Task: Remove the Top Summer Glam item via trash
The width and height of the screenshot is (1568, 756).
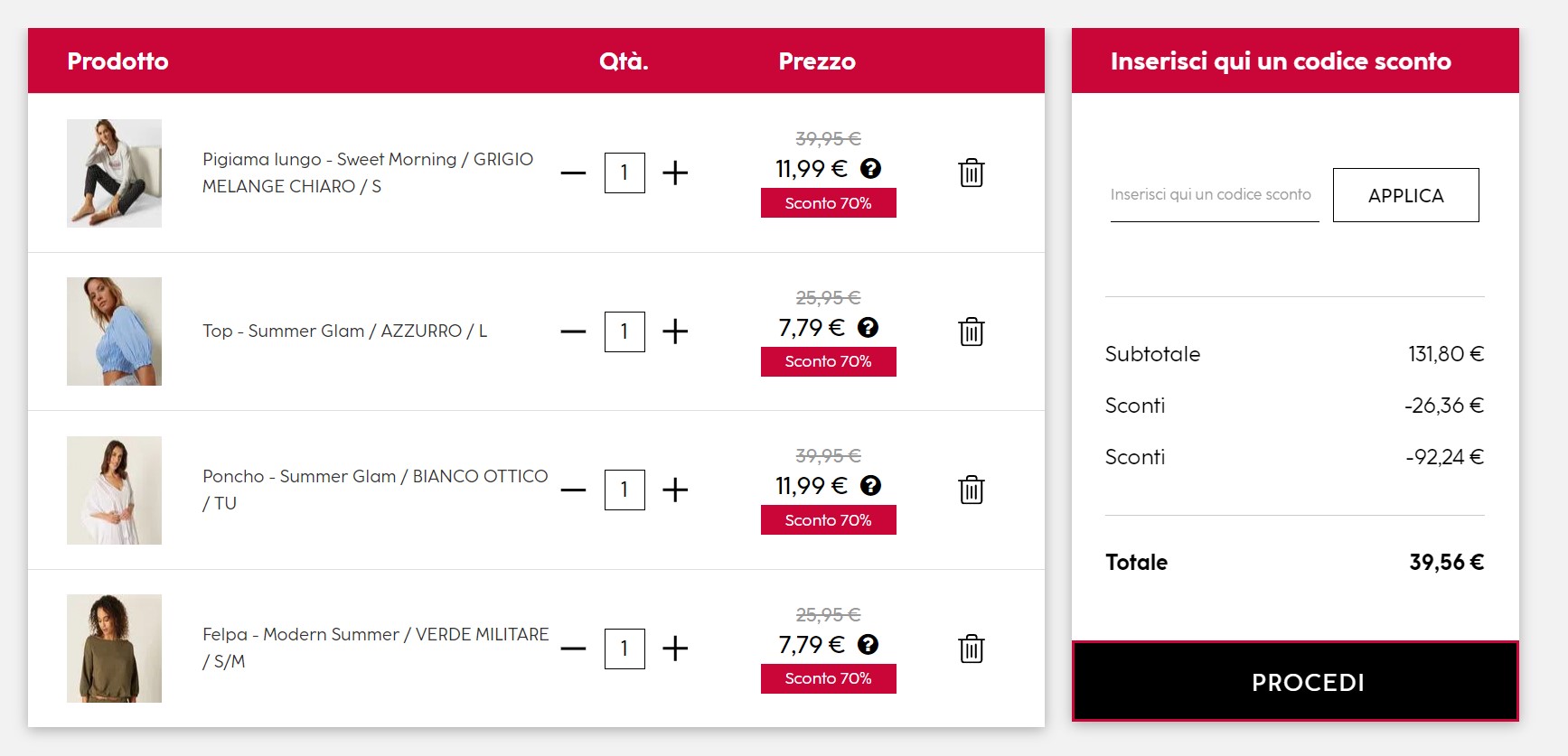Action: coord(972,331)
